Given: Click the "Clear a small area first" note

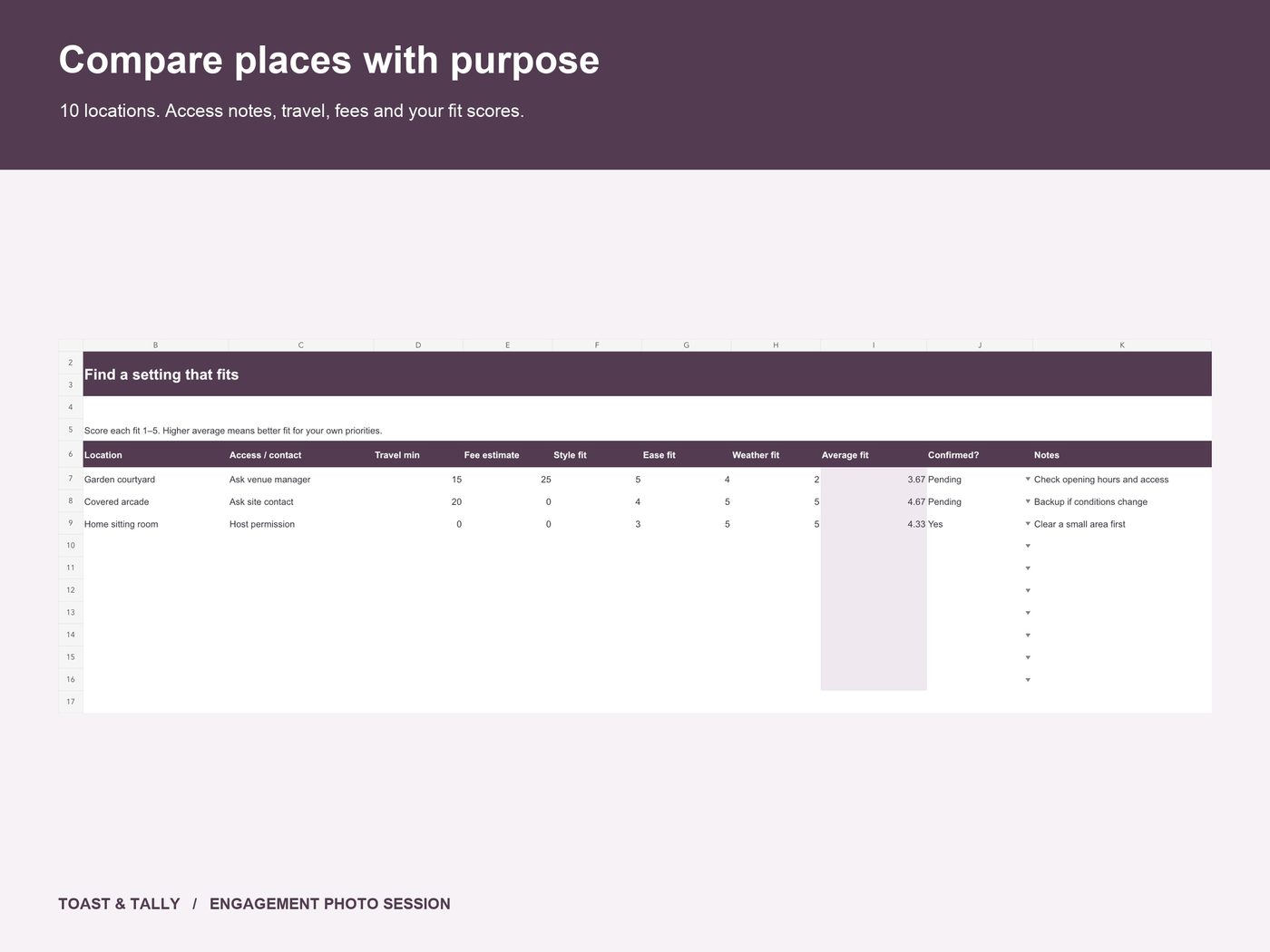Looking at the screenshot, I should click(x=1079, y=524).
